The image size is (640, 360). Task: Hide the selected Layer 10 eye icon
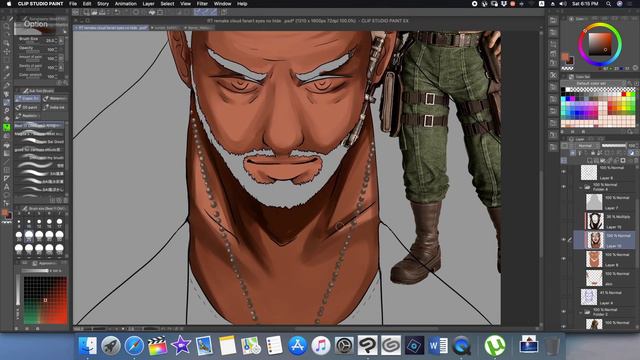tap(564, 240)
